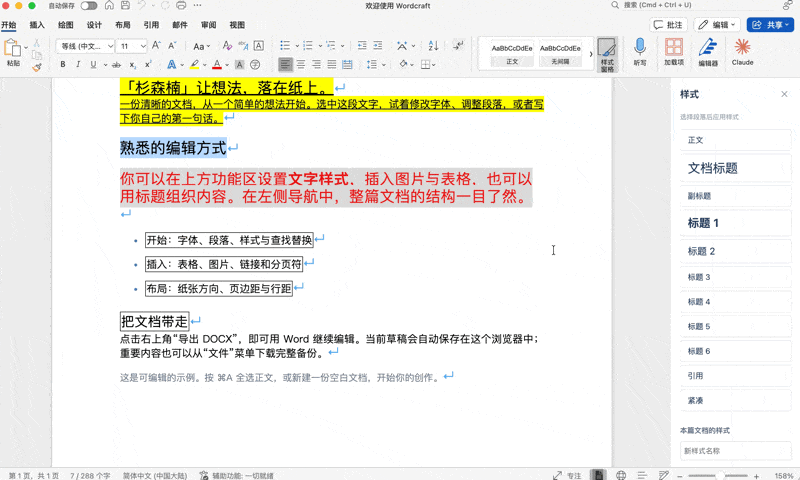
Task: Click the Home icon in title bar
Action: click(109, 6)
